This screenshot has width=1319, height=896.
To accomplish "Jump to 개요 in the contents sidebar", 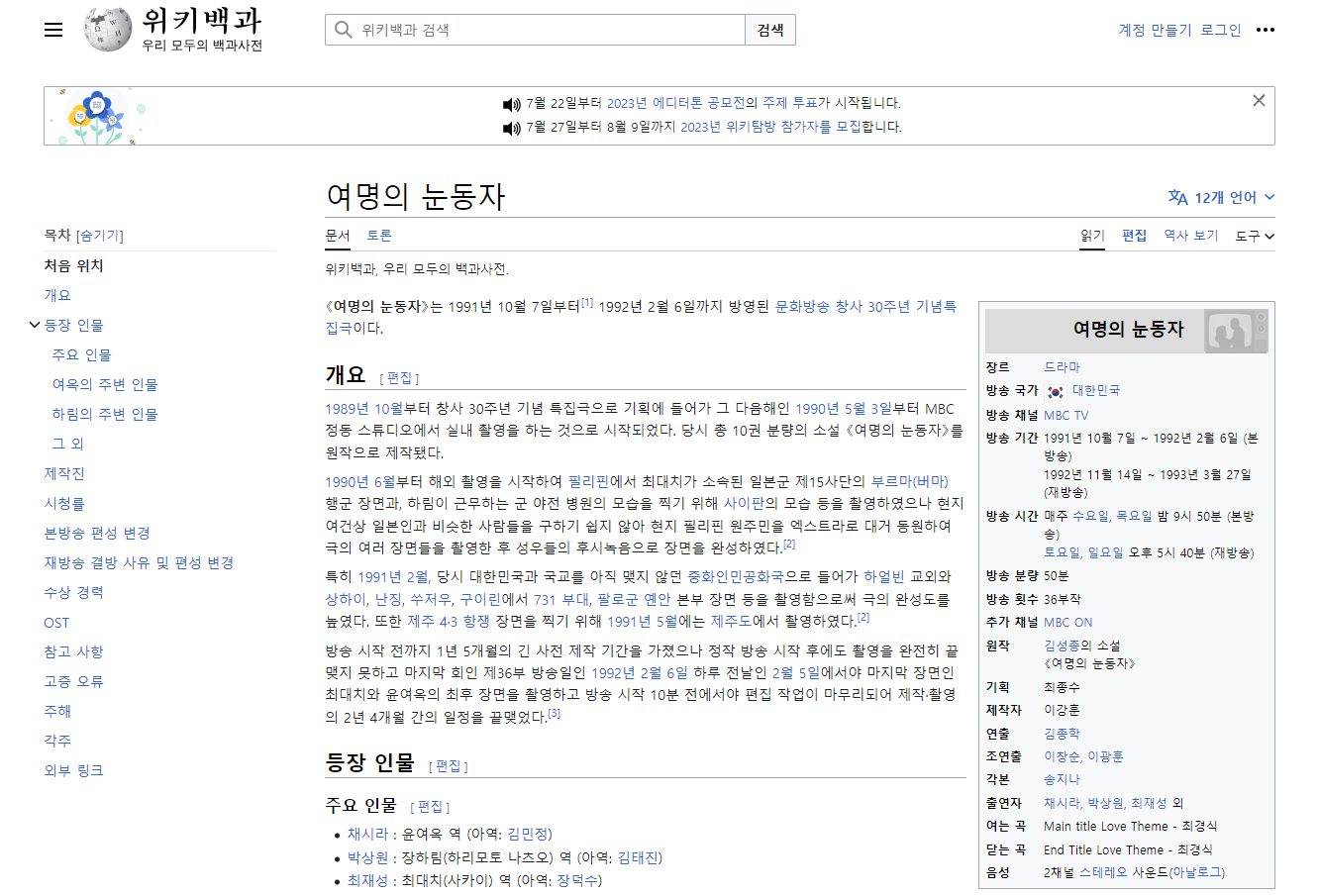I will point(57,295).
